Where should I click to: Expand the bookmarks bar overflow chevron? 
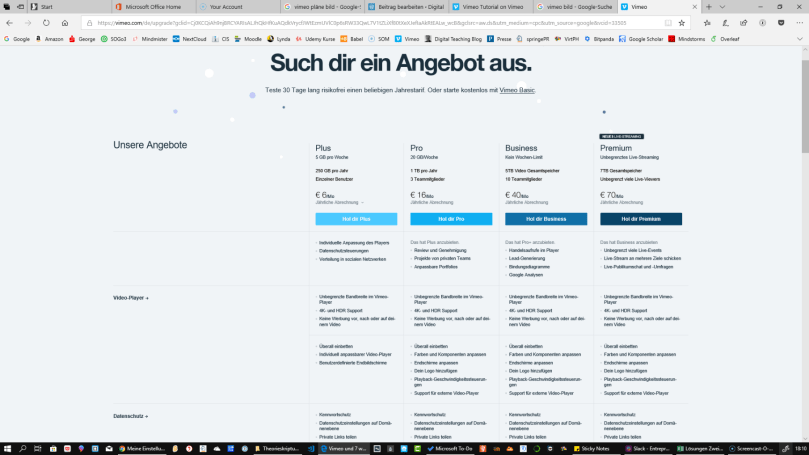point(800,39)
